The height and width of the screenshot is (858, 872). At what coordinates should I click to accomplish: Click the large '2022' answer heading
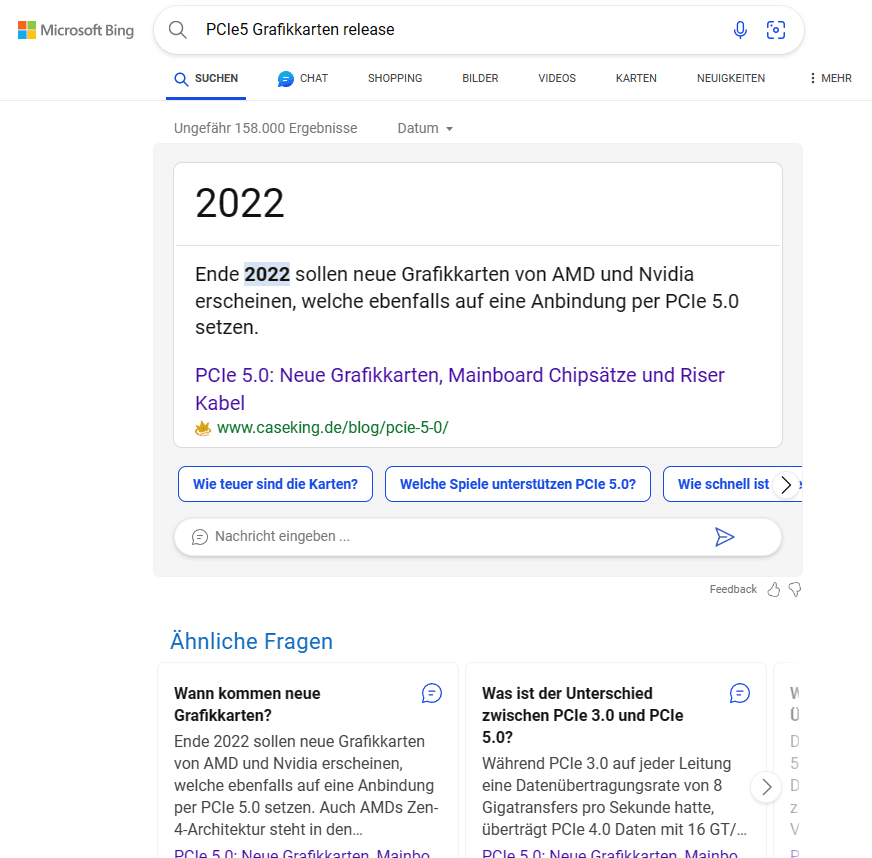point(240,204)
